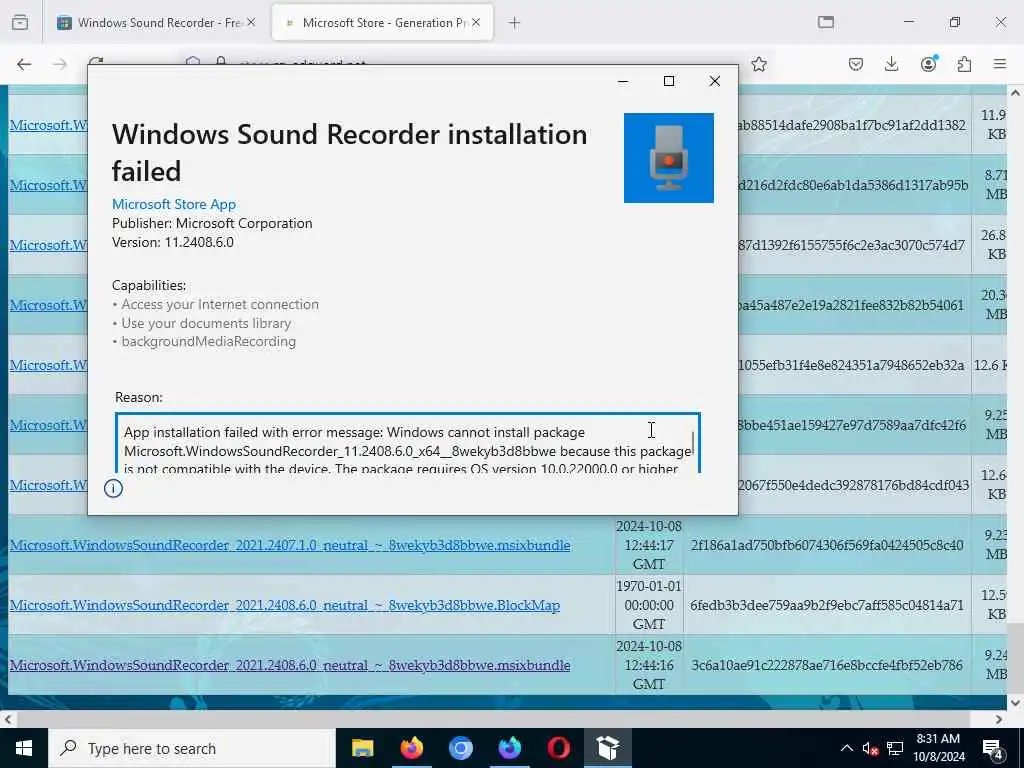
Task: Click hash 6fedb3b3dee759aa9b2f9ebc7aff585c04814a71
Action: click(x=827, y=605)
